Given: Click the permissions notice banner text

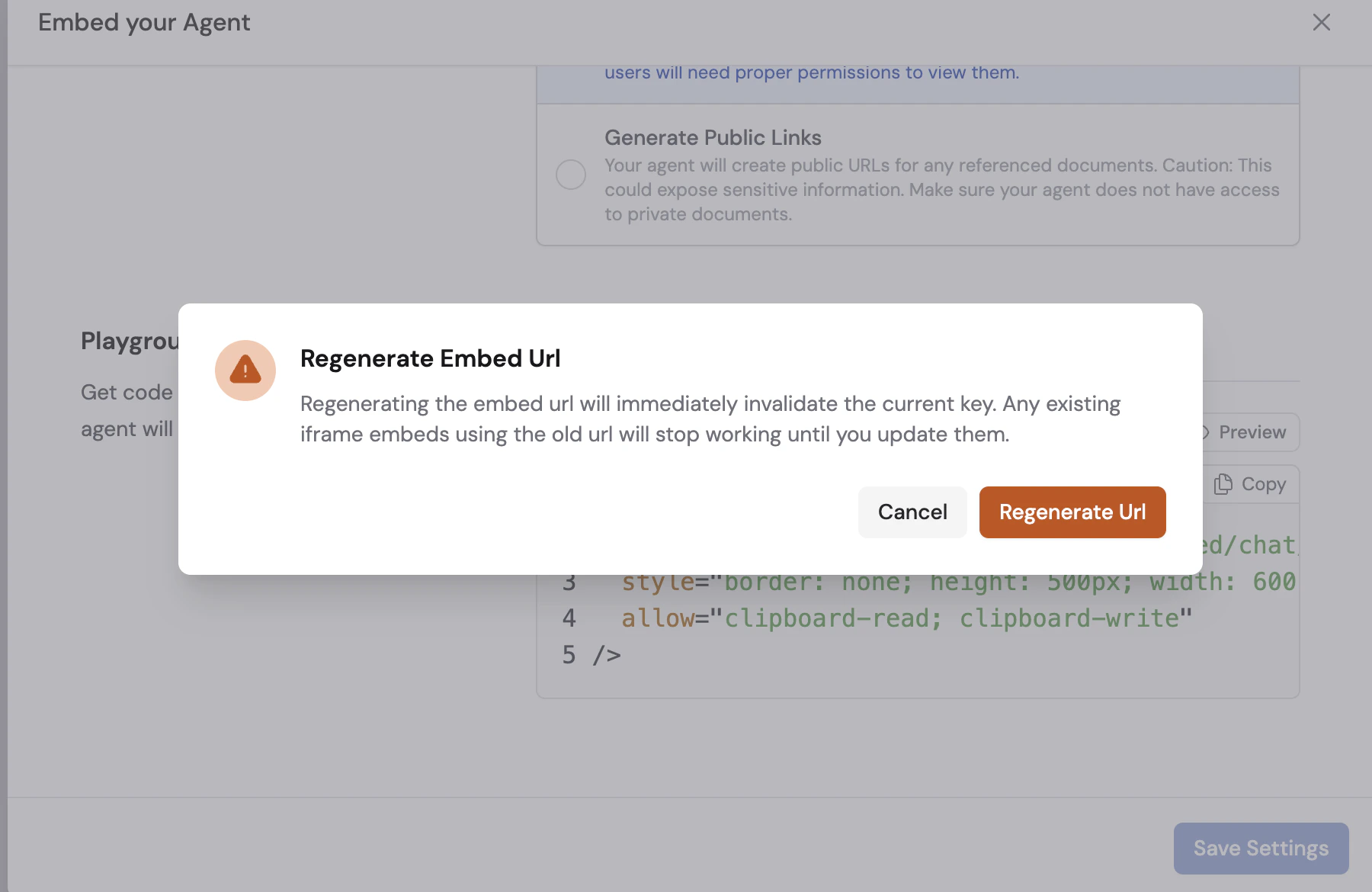Looking at the screenshot, I should point(811,72).
